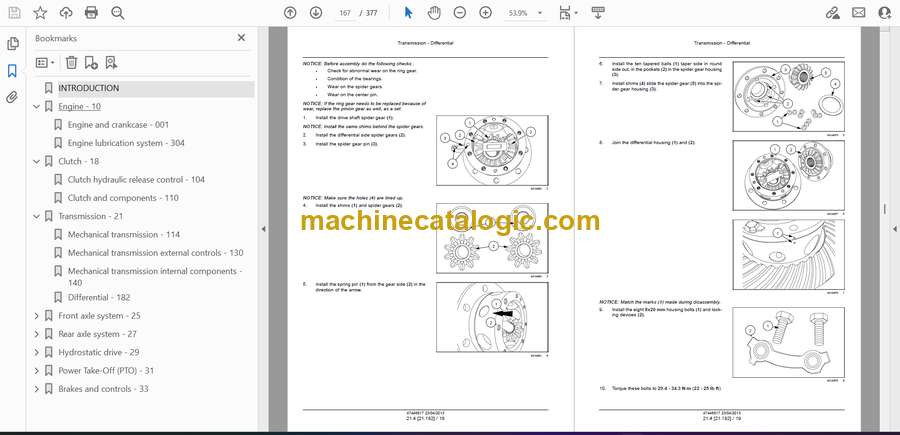Open Front axle system - 25 bookmark

tap(99, 316)
